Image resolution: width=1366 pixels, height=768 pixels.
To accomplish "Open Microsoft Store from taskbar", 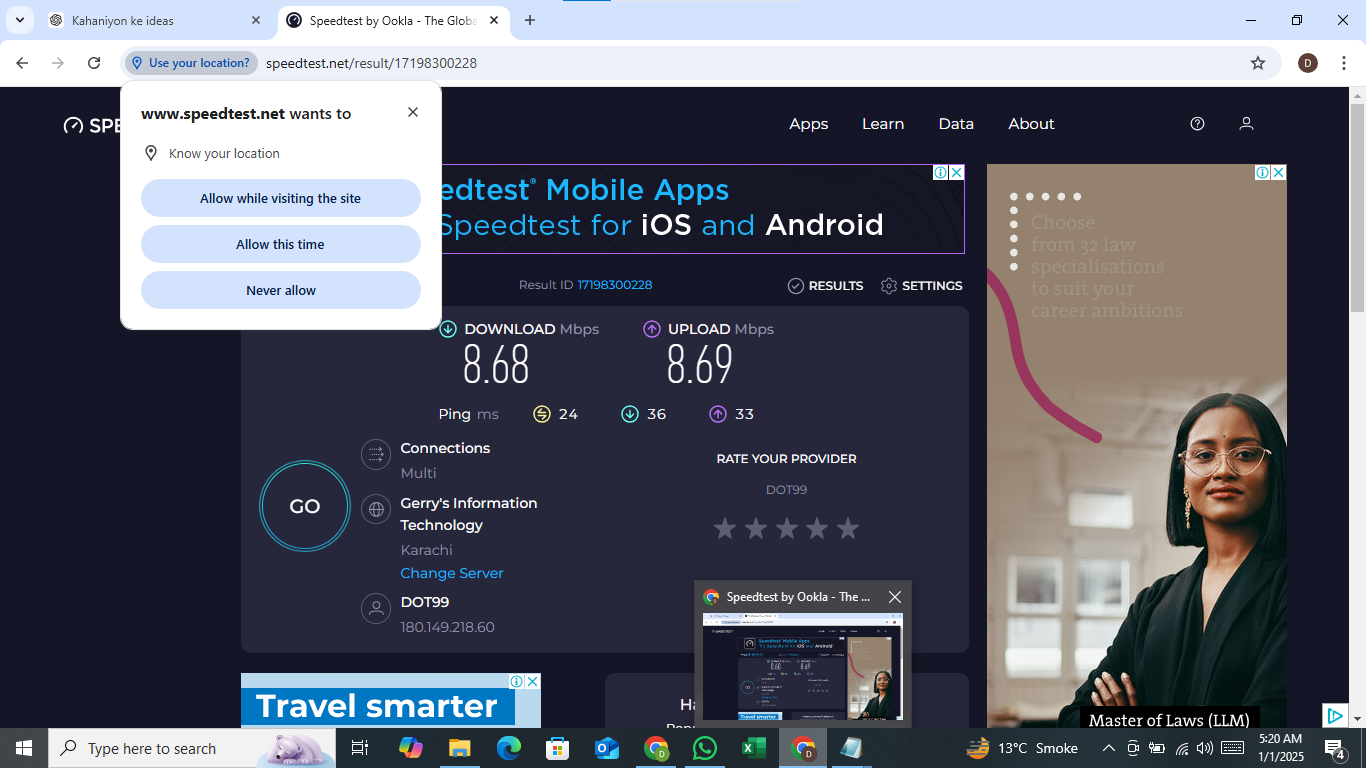I will 557,748.
